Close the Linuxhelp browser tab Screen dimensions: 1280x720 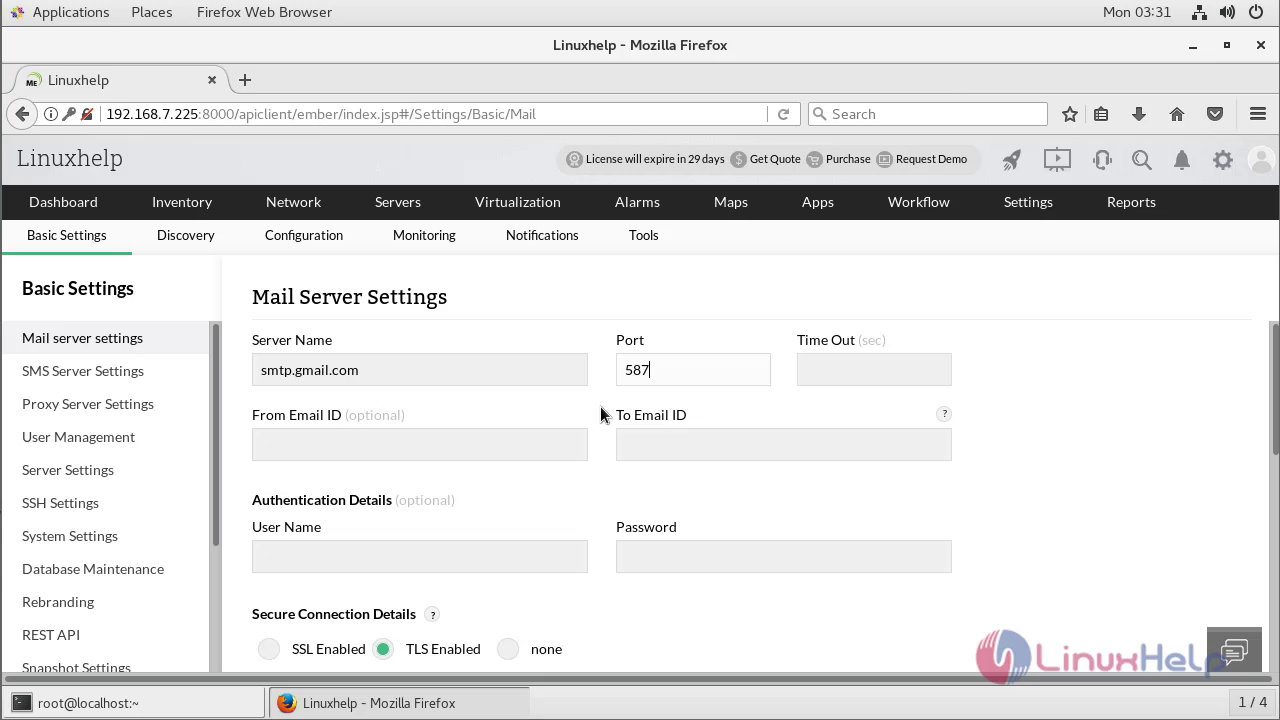[x=212, y=80]
